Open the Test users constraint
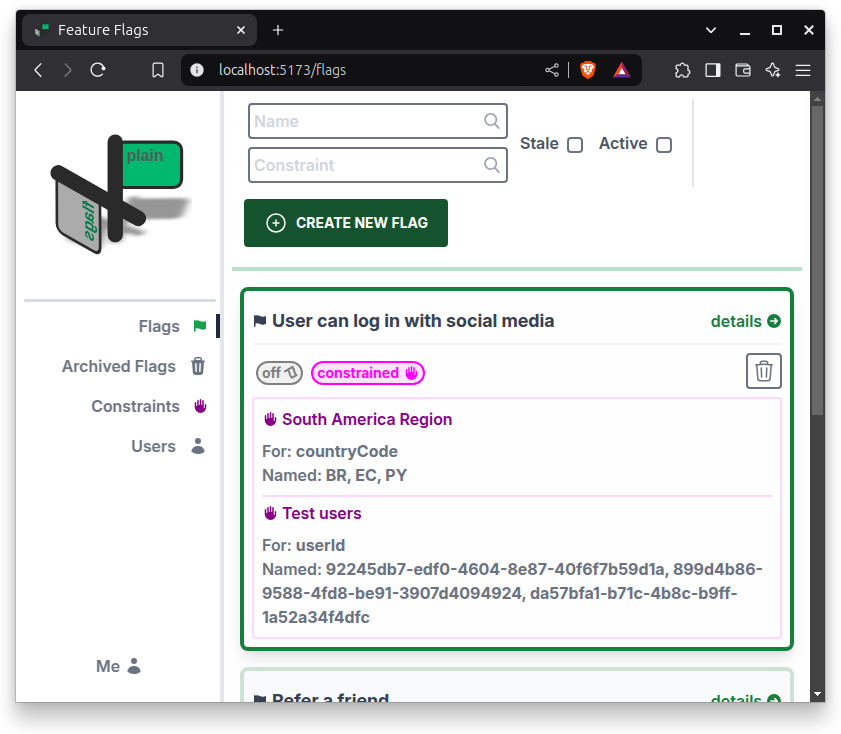 click(x=322, y=513)
